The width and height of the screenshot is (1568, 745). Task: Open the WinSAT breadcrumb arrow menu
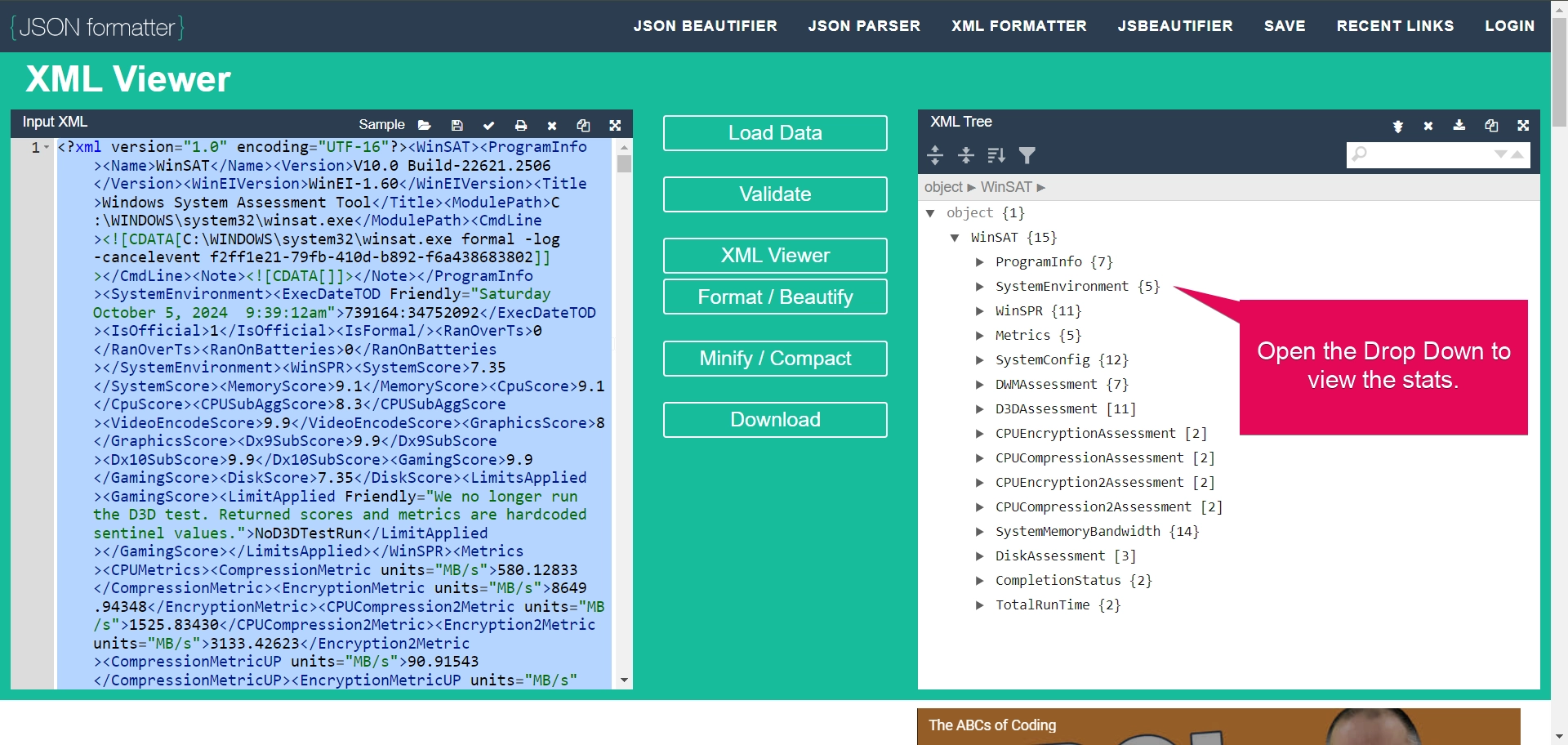(1041, 187)
